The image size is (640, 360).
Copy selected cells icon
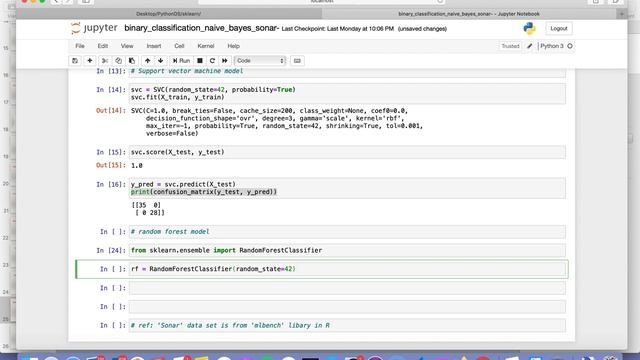click(118, 61)
